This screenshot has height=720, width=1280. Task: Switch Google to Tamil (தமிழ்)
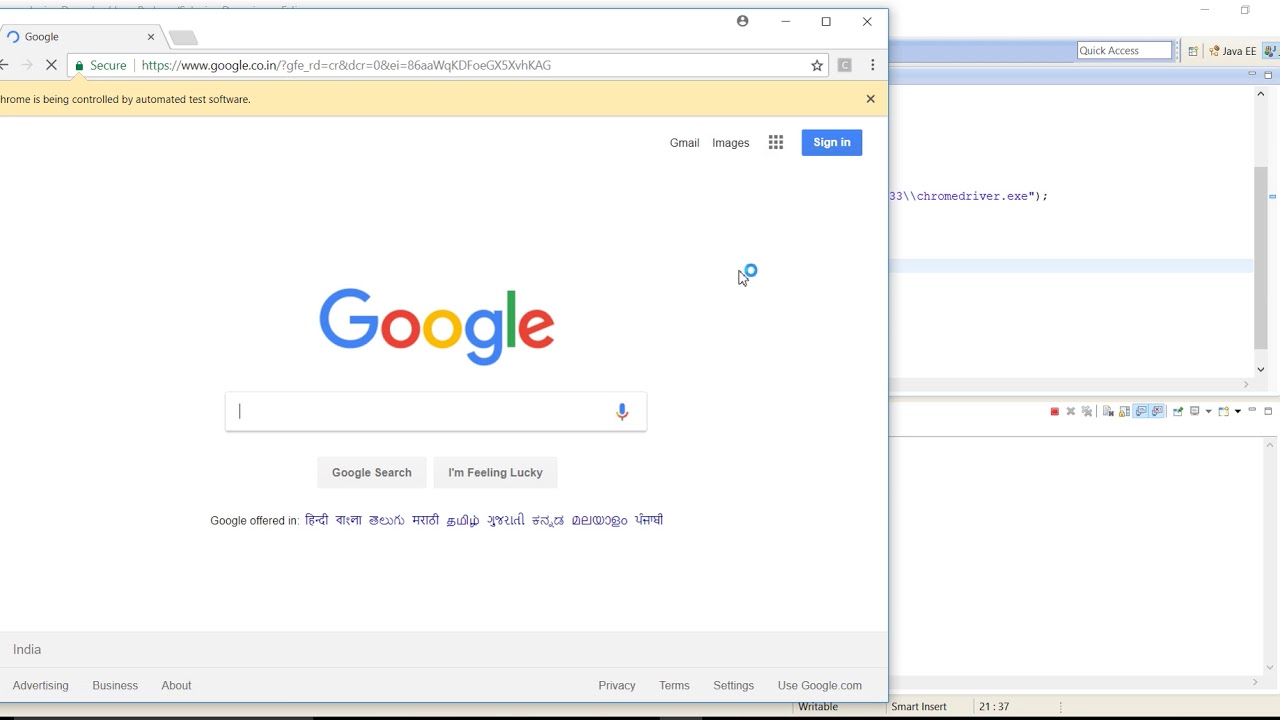463,520
